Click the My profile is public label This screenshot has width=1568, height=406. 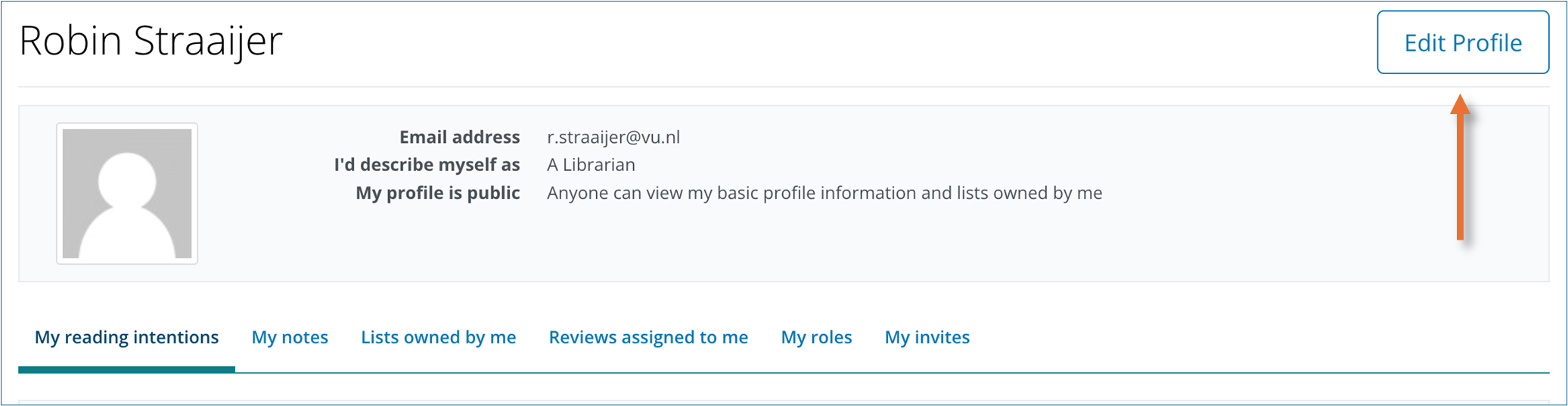click(438, 193)
